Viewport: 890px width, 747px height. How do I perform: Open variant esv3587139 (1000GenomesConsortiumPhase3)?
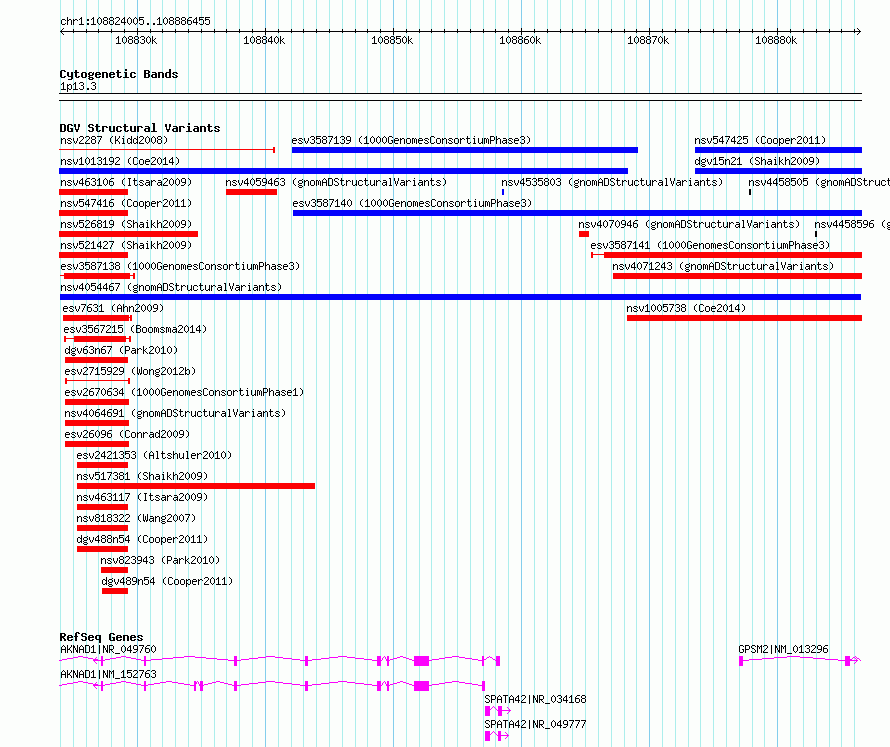click(412, 140)
